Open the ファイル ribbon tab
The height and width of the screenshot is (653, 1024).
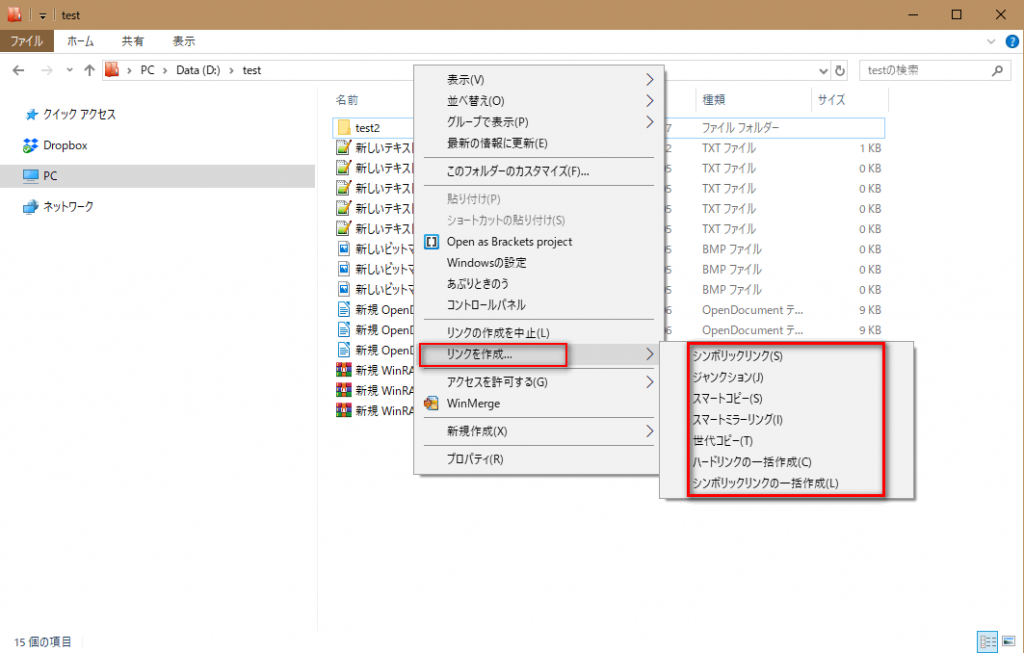point(26,41)
